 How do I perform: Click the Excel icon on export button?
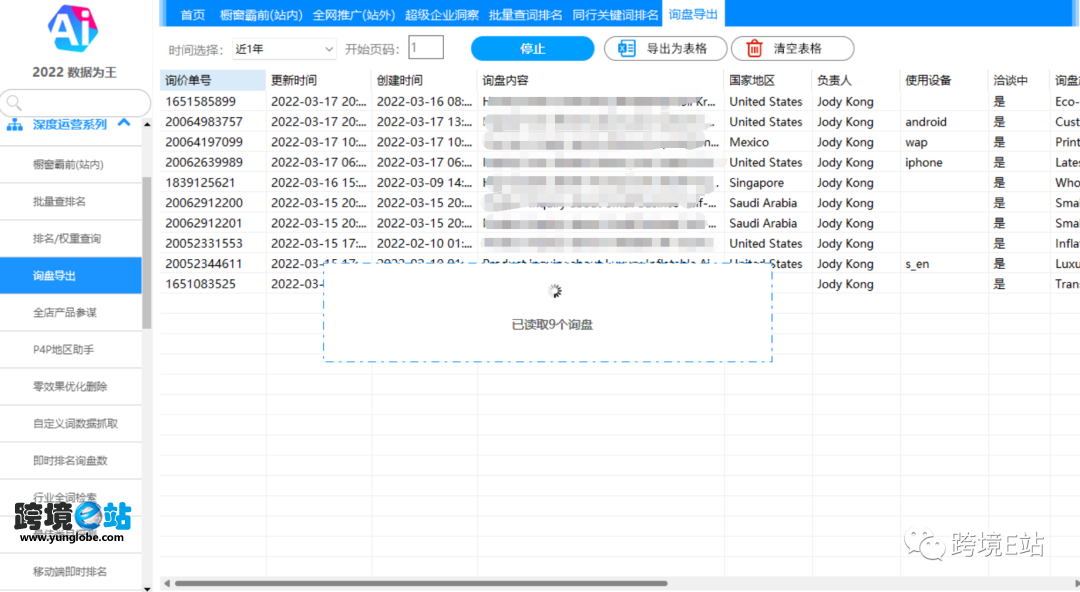click(627, 48)
